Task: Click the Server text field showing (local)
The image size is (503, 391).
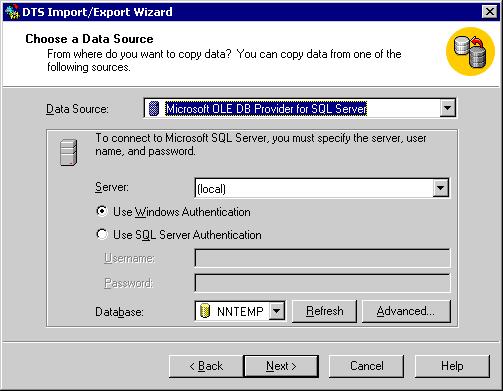Action: [x=314, y=188]
